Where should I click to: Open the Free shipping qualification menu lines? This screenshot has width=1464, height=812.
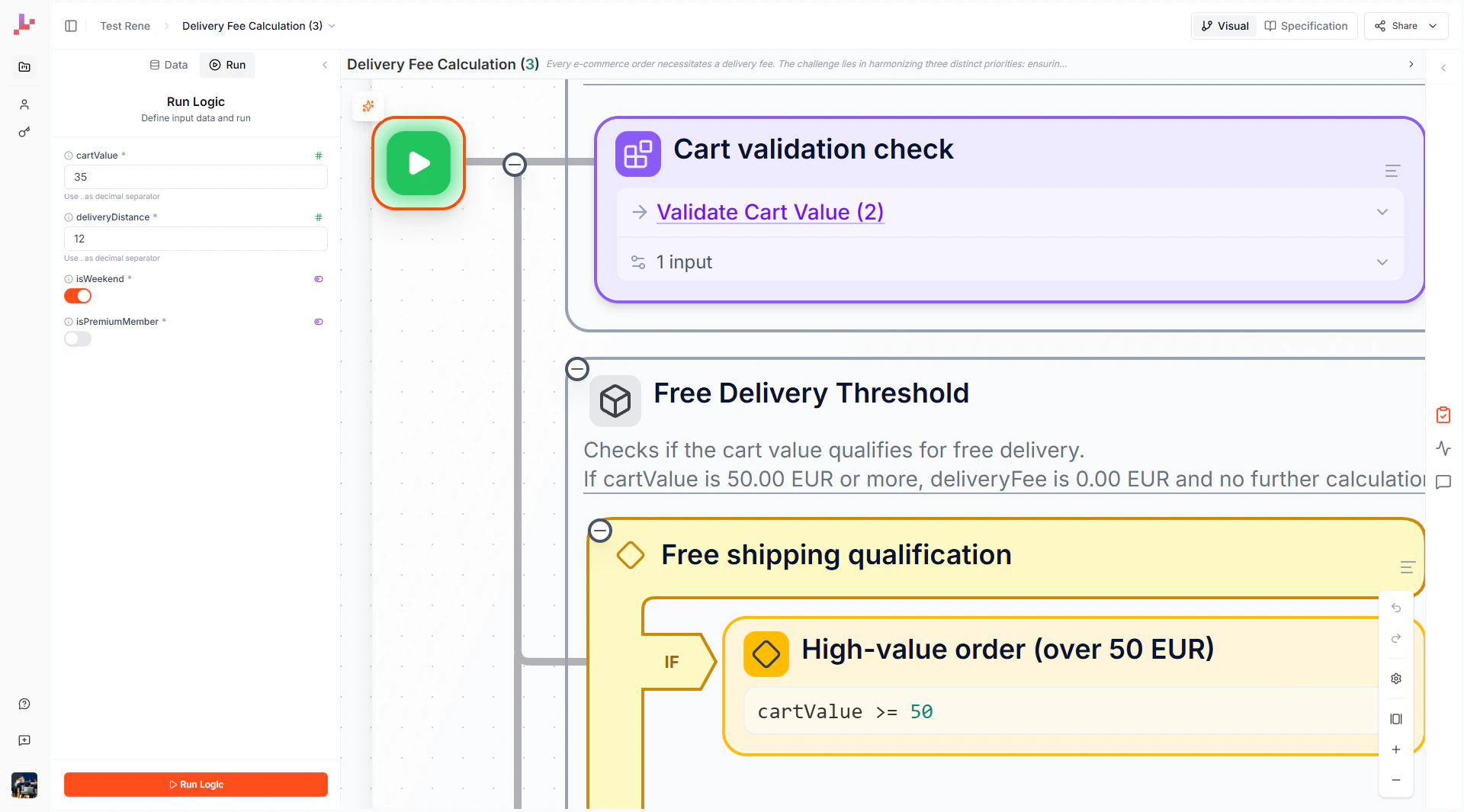tap(1408, 567)
